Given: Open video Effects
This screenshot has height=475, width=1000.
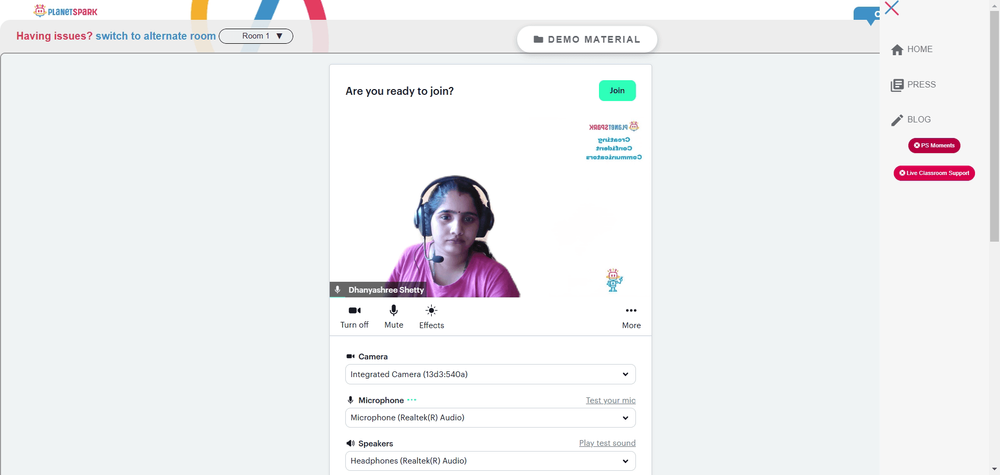Looking at the screenshot, I should click(431, 317).
